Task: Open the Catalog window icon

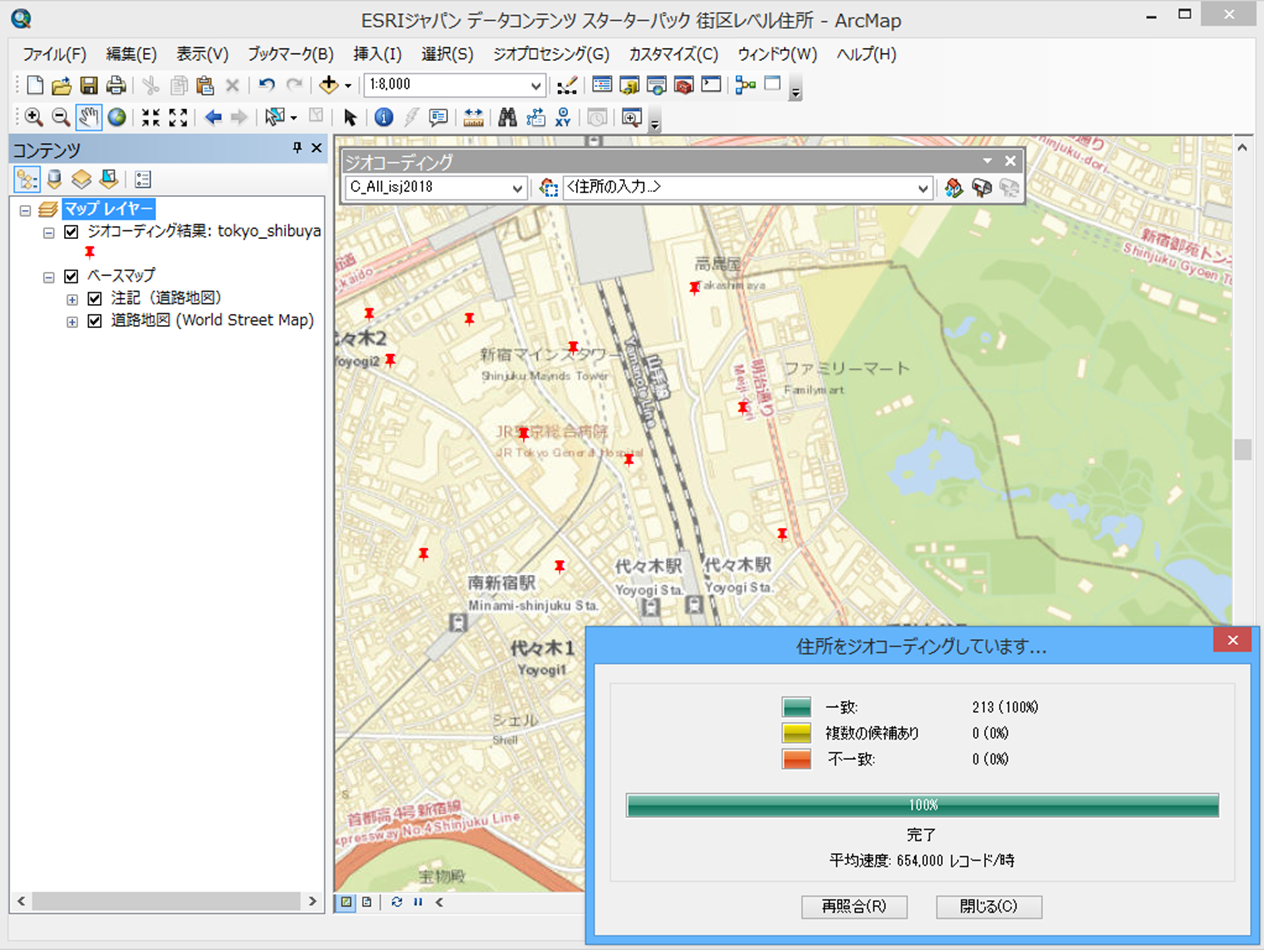Action: click(x=629, y=85)
